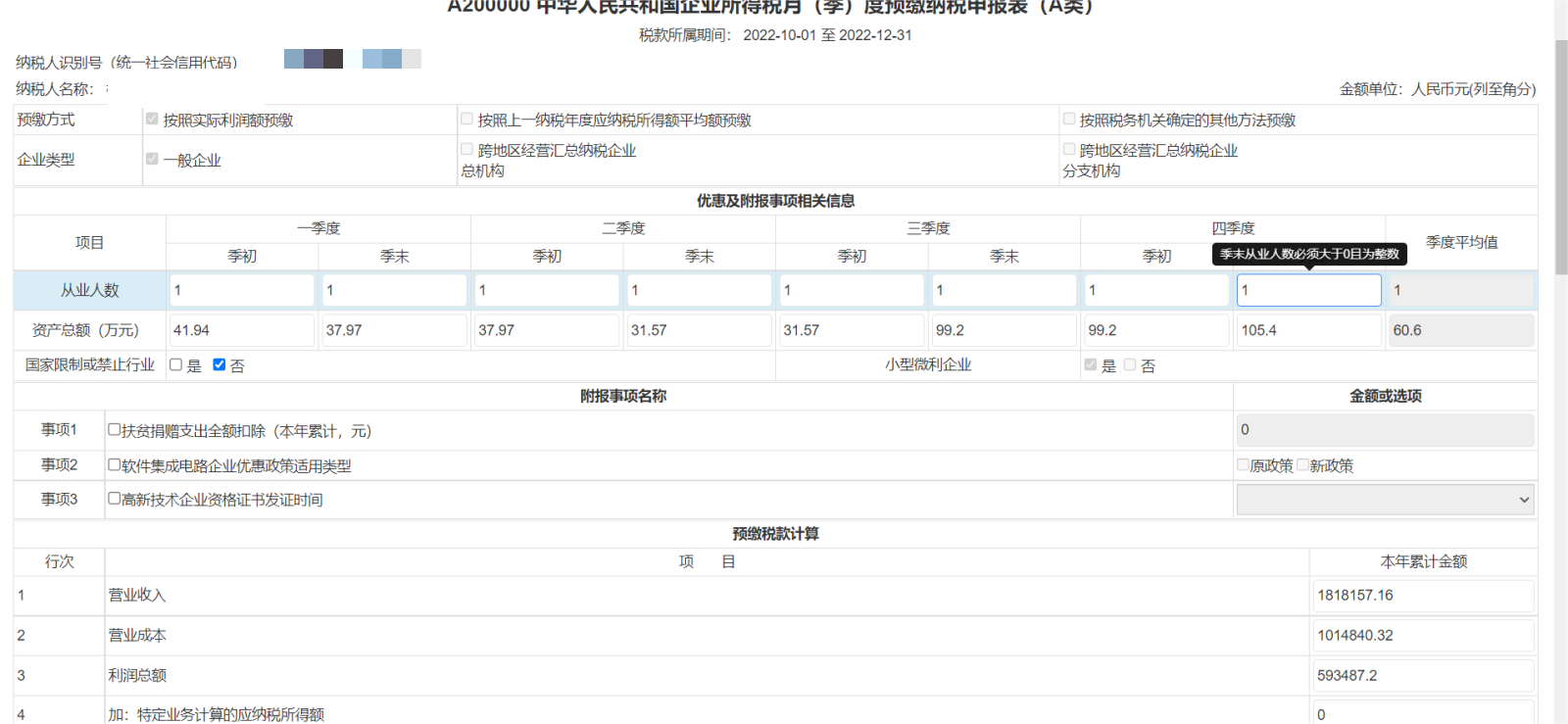Click 从业人数 四季度 季初 input field
1568x724 pixels.
pos(1156,290)
